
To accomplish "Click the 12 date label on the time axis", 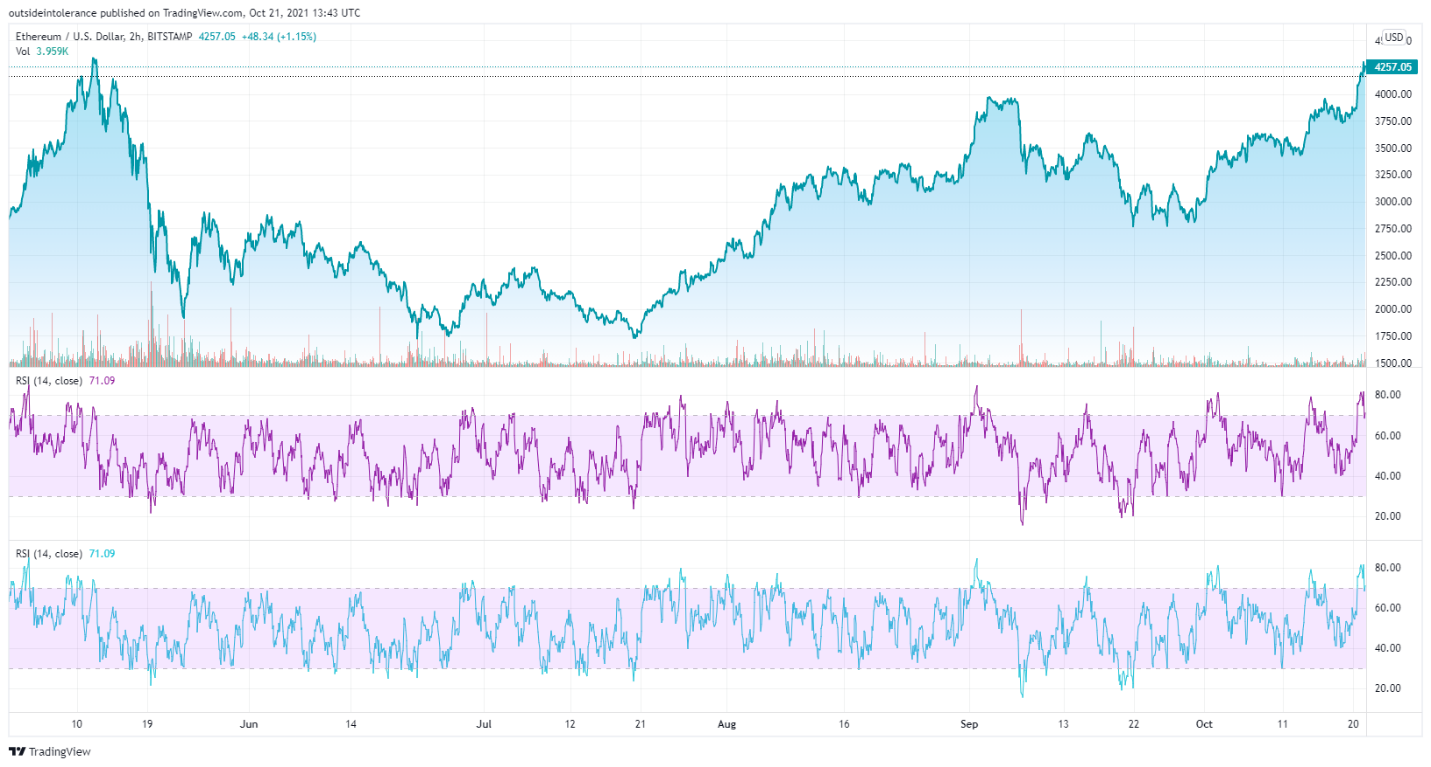I will point(570,723).
